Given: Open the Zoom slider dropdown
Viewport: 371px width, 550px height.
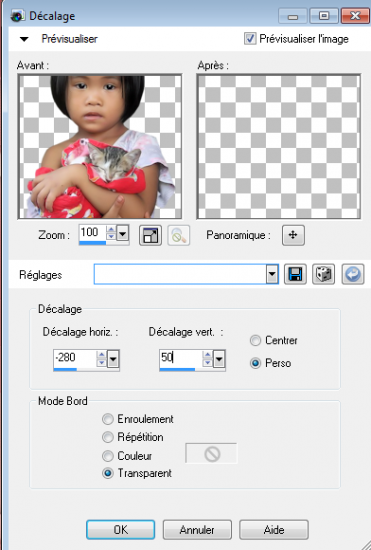Looking at the screenshot, I should click(x=122, y=233).
